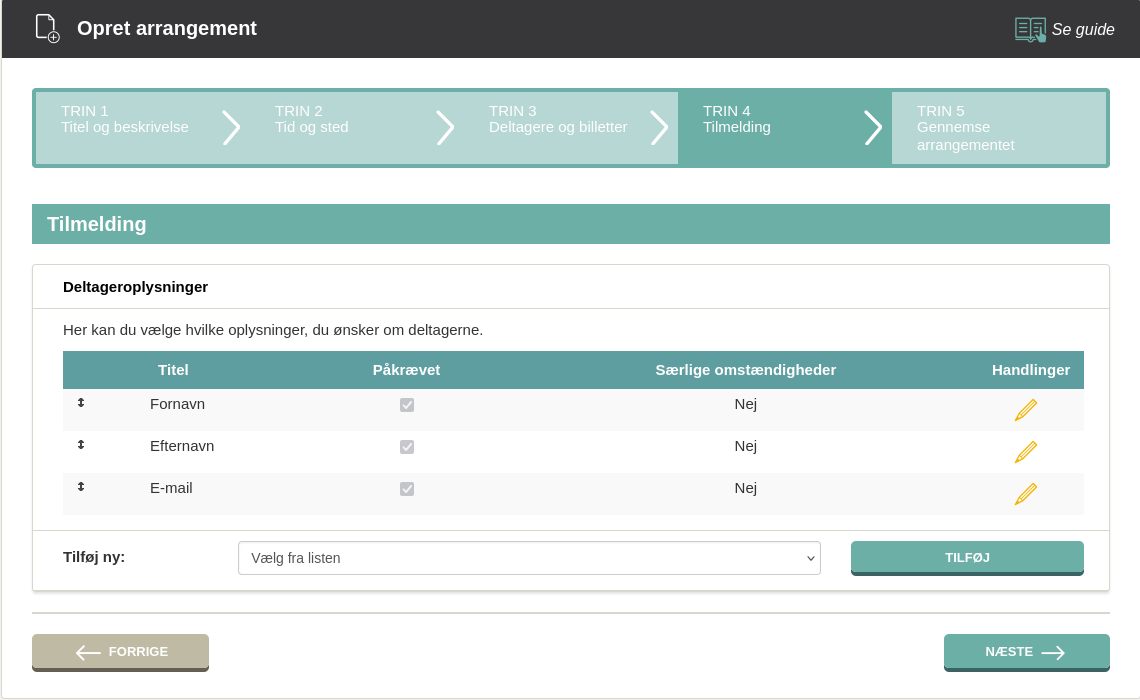This screenshot has height=700, width=1140.
Task: Go back with the FORRIGE button
Action: tap(120, 652)
